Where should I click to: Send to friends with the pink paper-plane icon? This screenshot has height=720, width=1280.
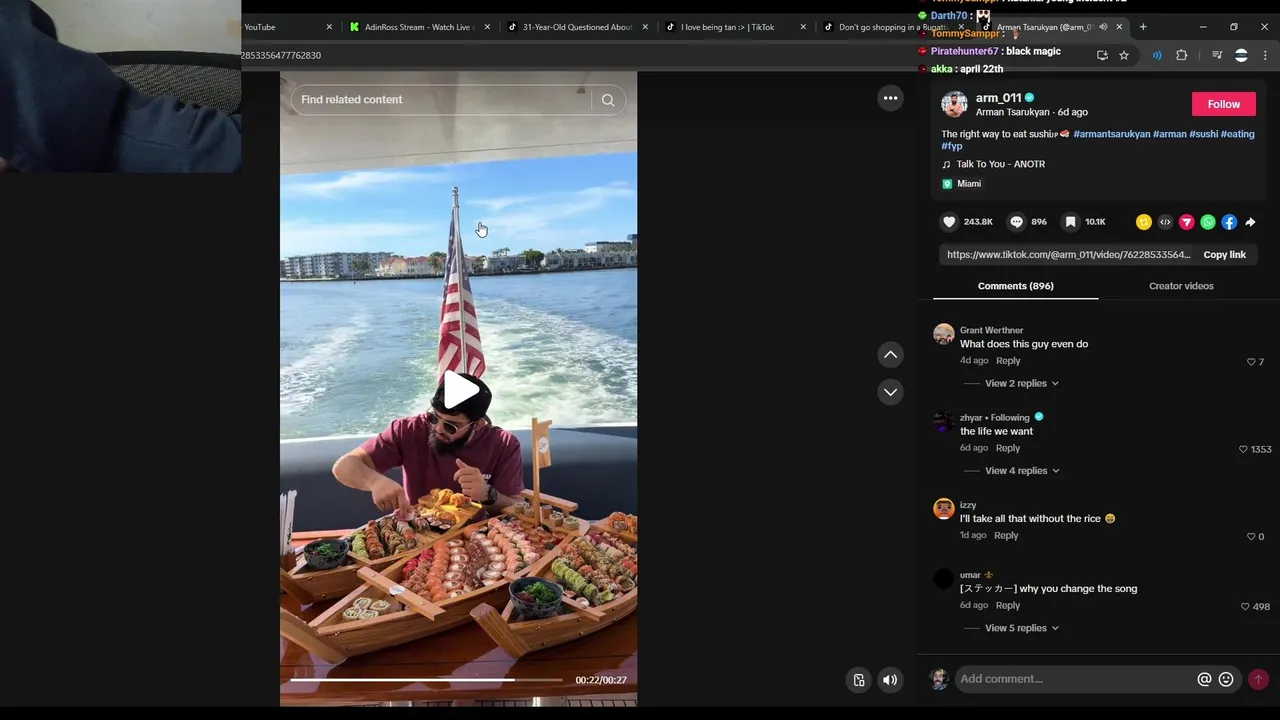coord(1186,222)
